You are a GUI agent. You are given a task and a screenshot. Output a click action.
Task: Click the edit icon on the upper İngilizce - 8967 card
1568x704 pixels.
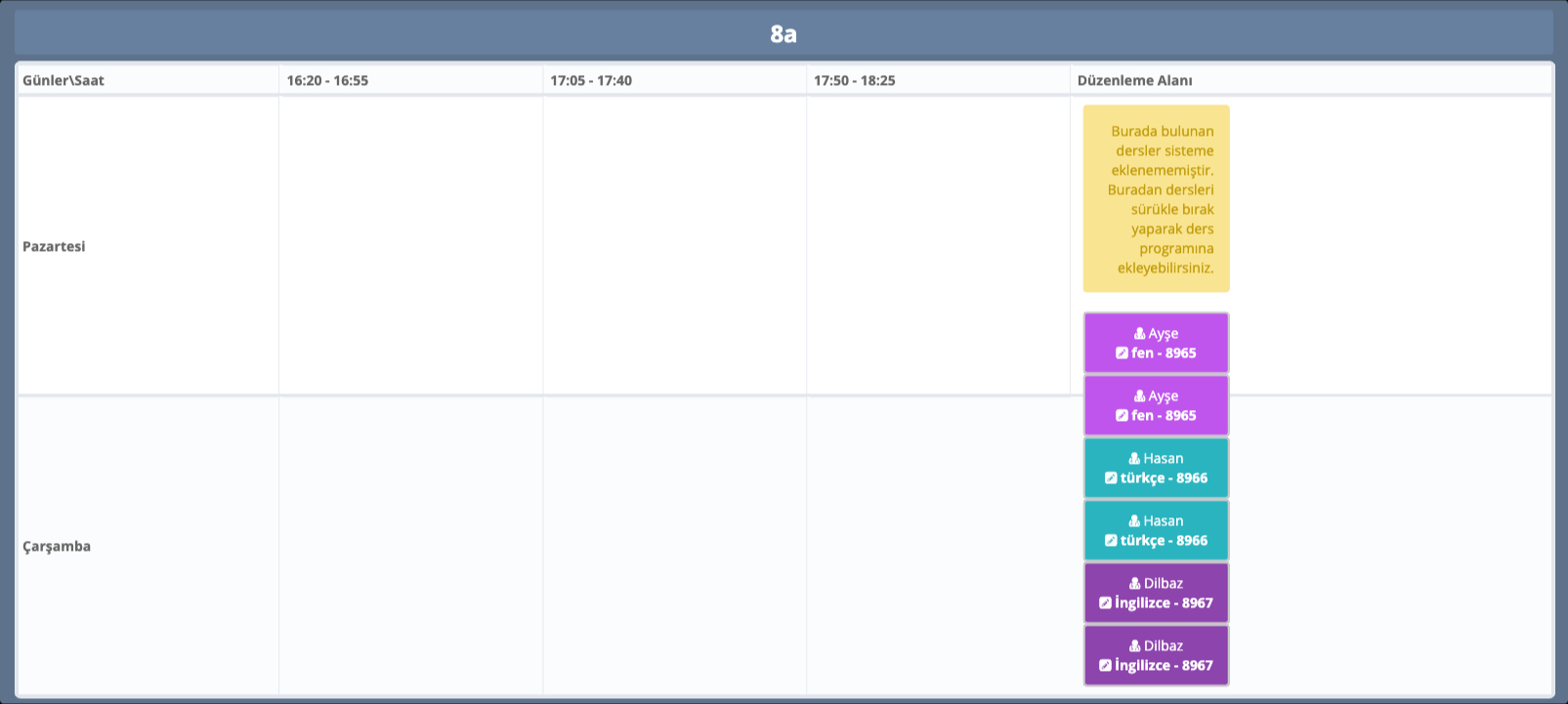click(1105, 603)
